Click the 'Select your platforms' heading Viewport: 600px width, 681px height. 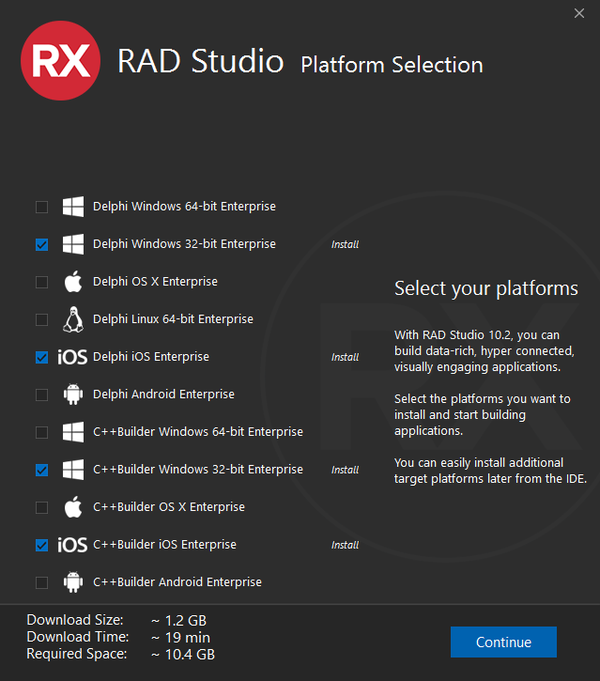(486, 289)
